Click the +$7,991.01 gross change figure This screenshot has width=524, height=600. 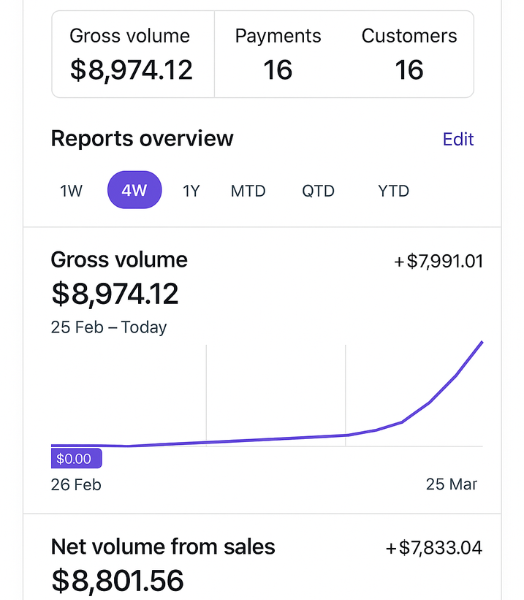point(438,261)
